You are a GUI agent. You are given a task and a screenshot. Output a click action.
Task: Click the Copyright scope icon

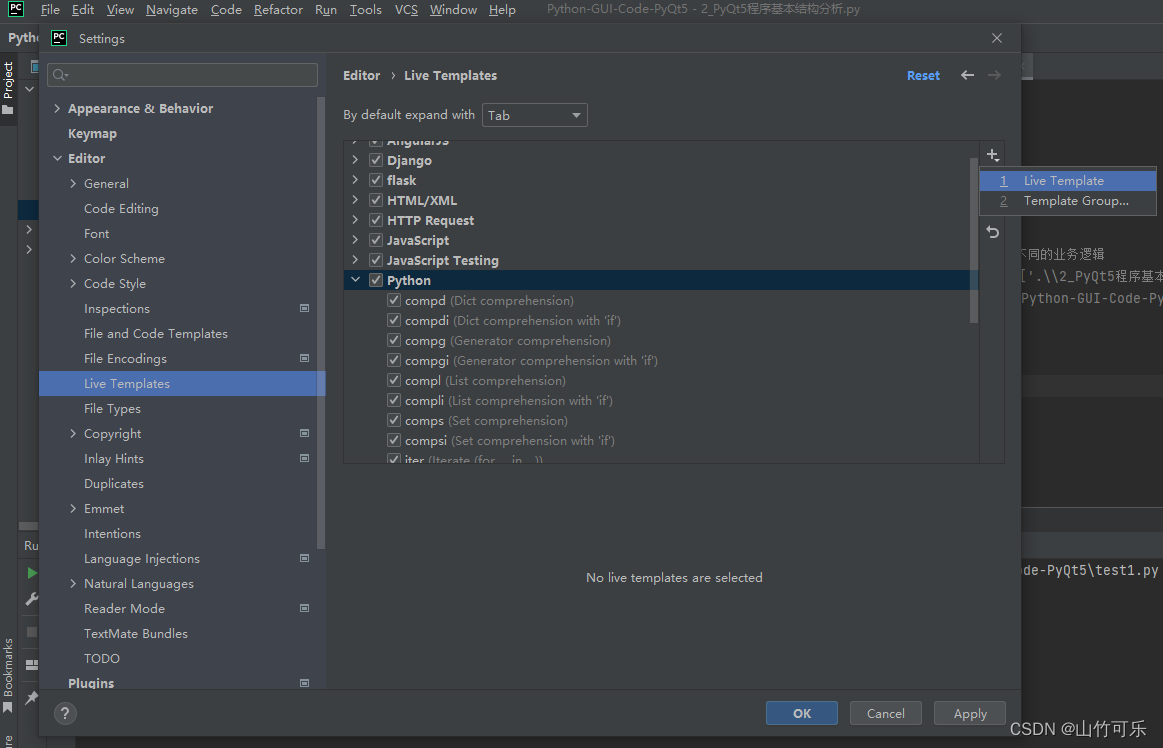(304, 433)
